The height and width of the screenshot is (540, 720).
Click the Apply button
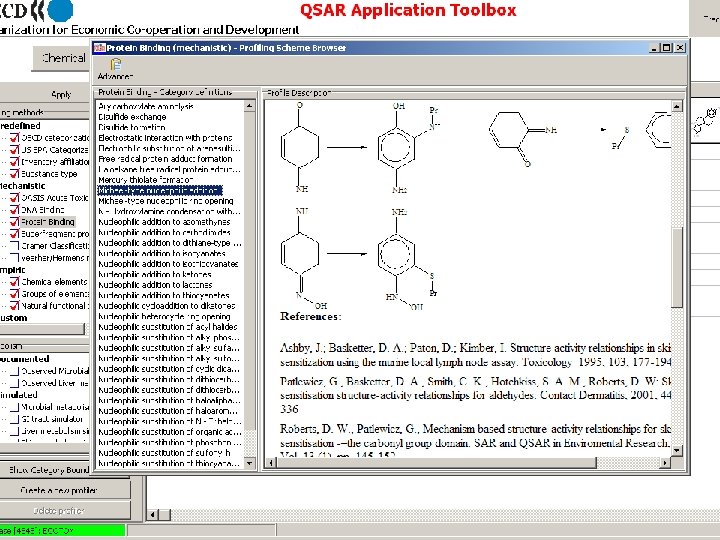(x=61, y=95)
